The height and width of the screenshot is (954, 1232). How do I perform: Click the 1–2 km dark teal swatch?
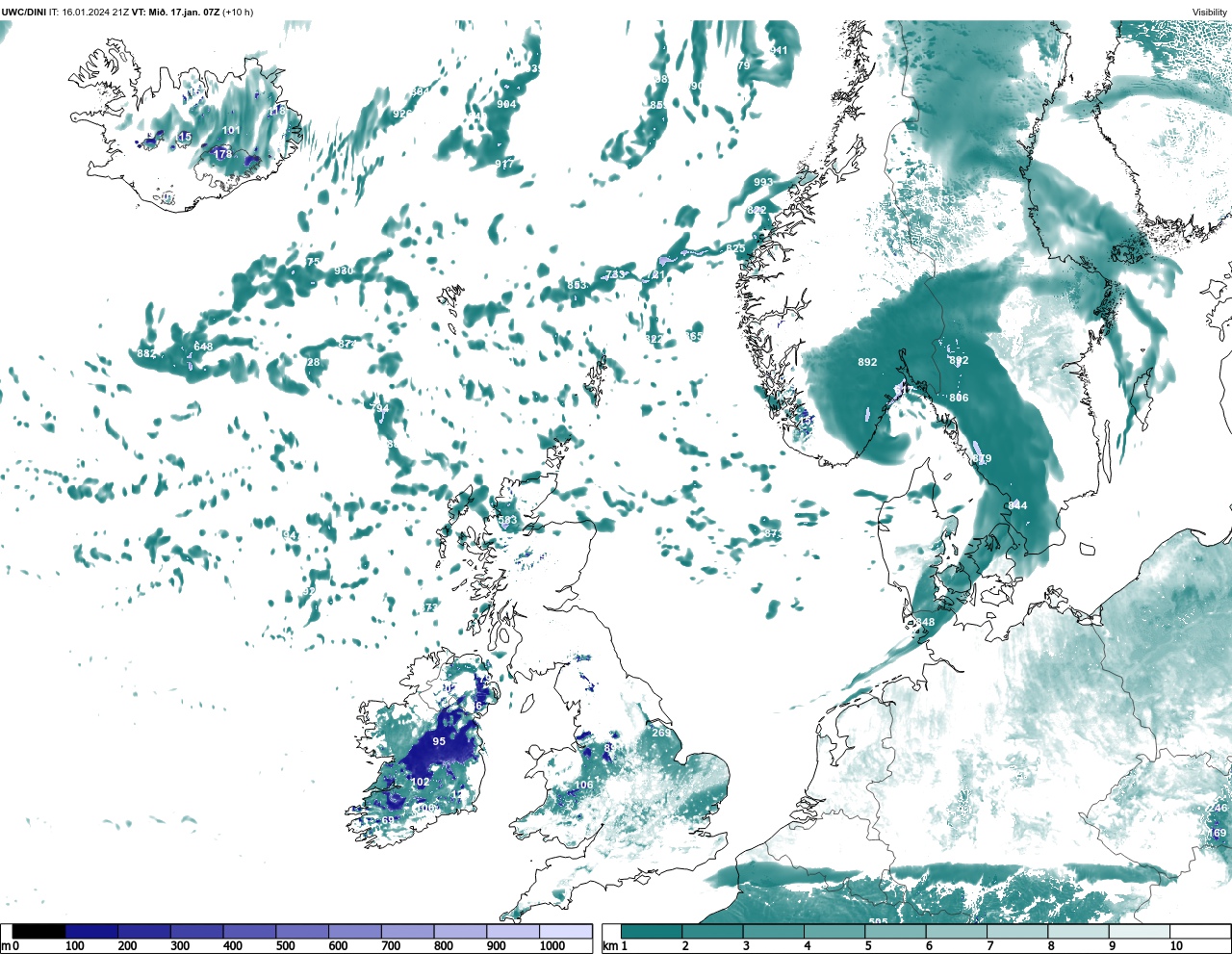coord(652,932)
